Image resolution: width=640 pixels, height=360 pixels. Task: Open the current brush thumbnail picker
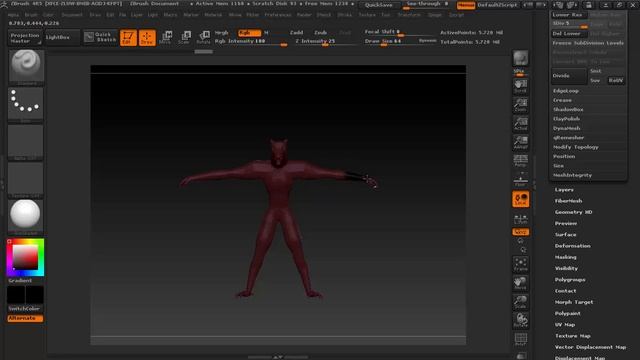tap(26, 67)
